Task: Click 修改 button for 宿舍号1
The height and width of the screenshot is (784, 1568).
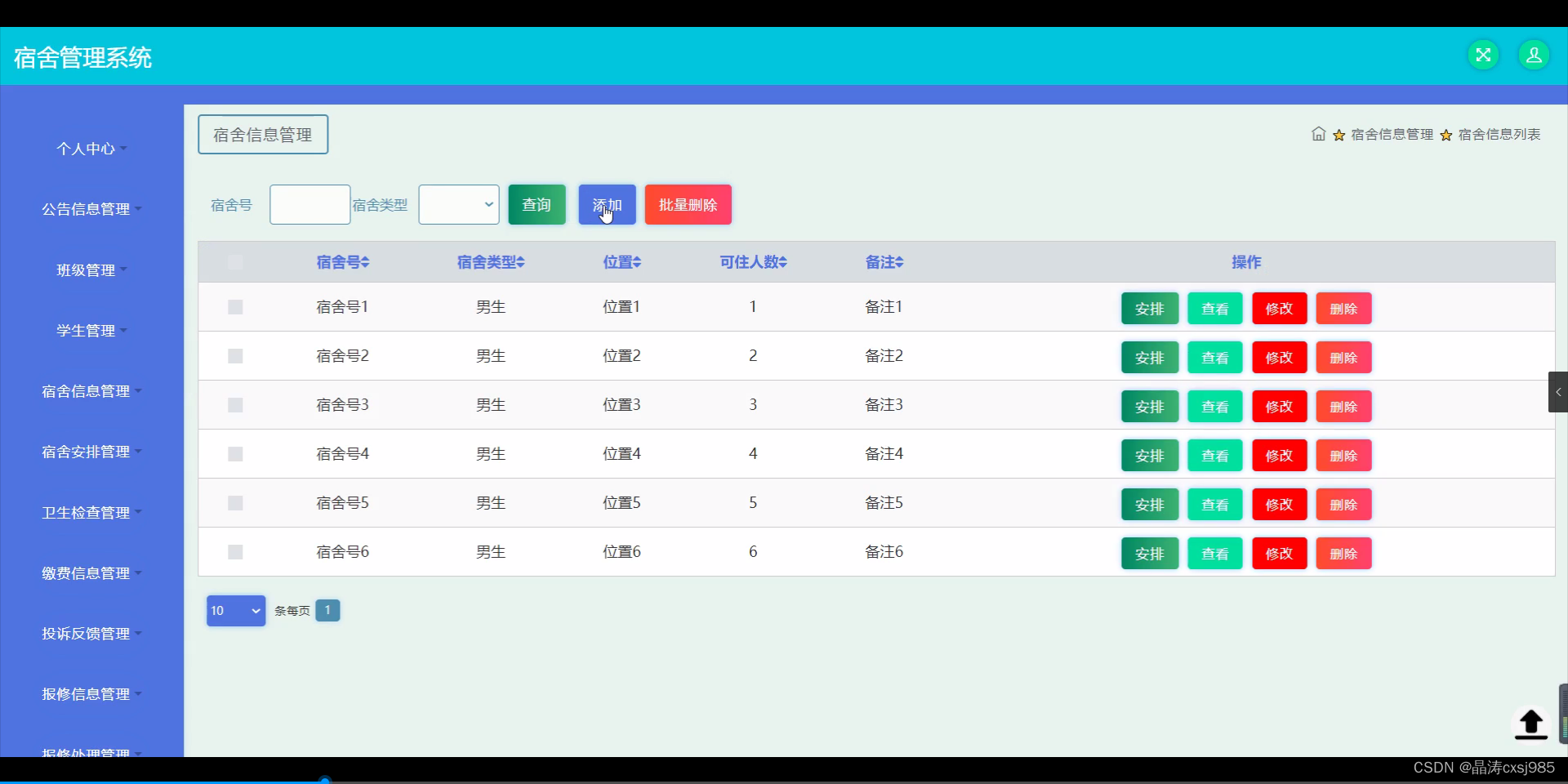Action: pos(1280,309)
